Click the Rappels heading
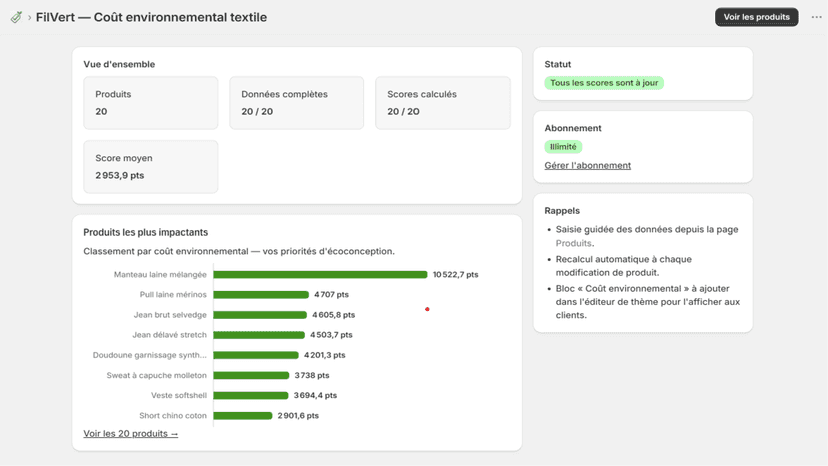Image resolution: width=828 pixels, height=466 pixels. click(562, 210)
